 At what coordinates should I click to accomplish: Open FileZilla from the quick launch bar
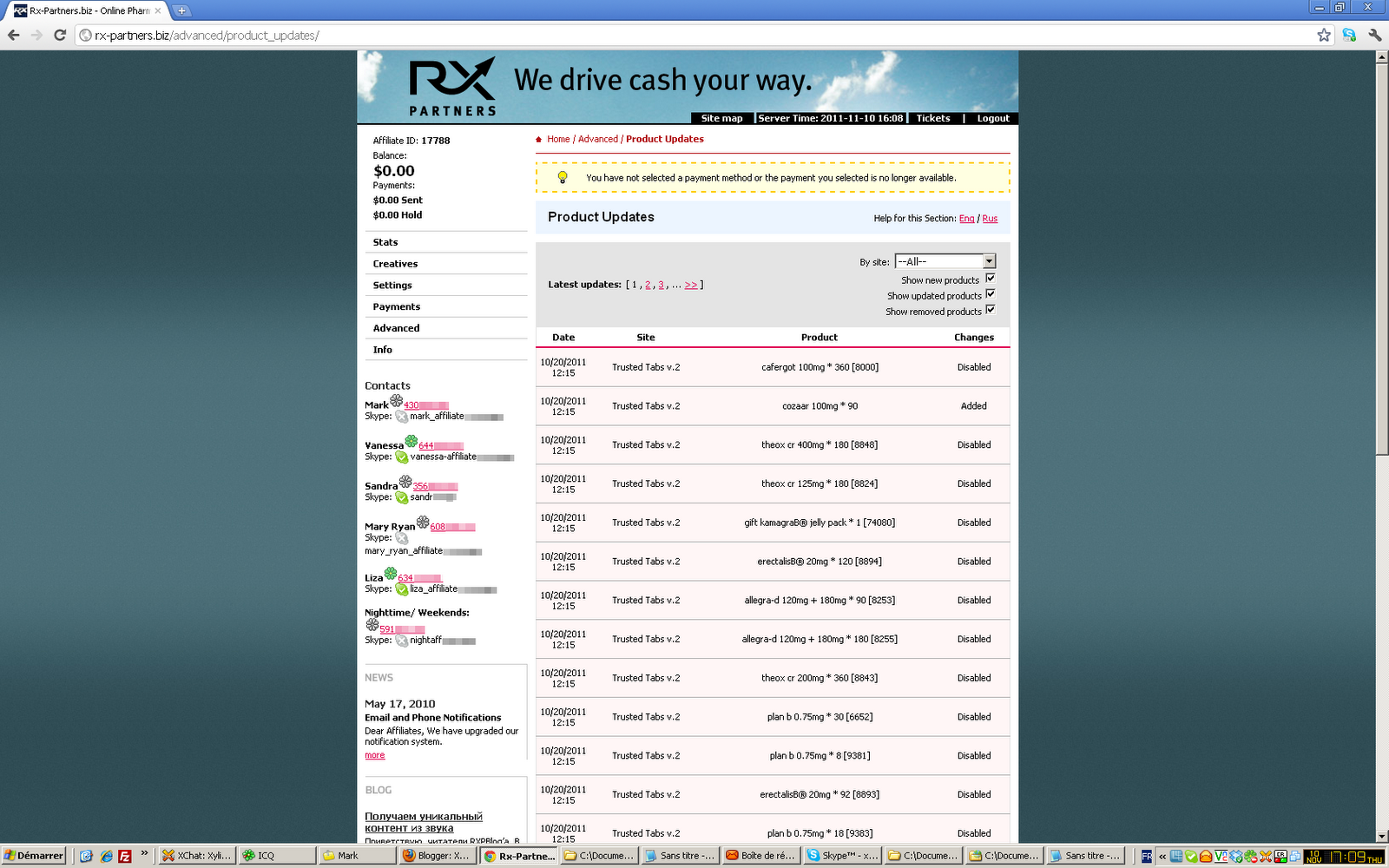(x=125, y=856)
